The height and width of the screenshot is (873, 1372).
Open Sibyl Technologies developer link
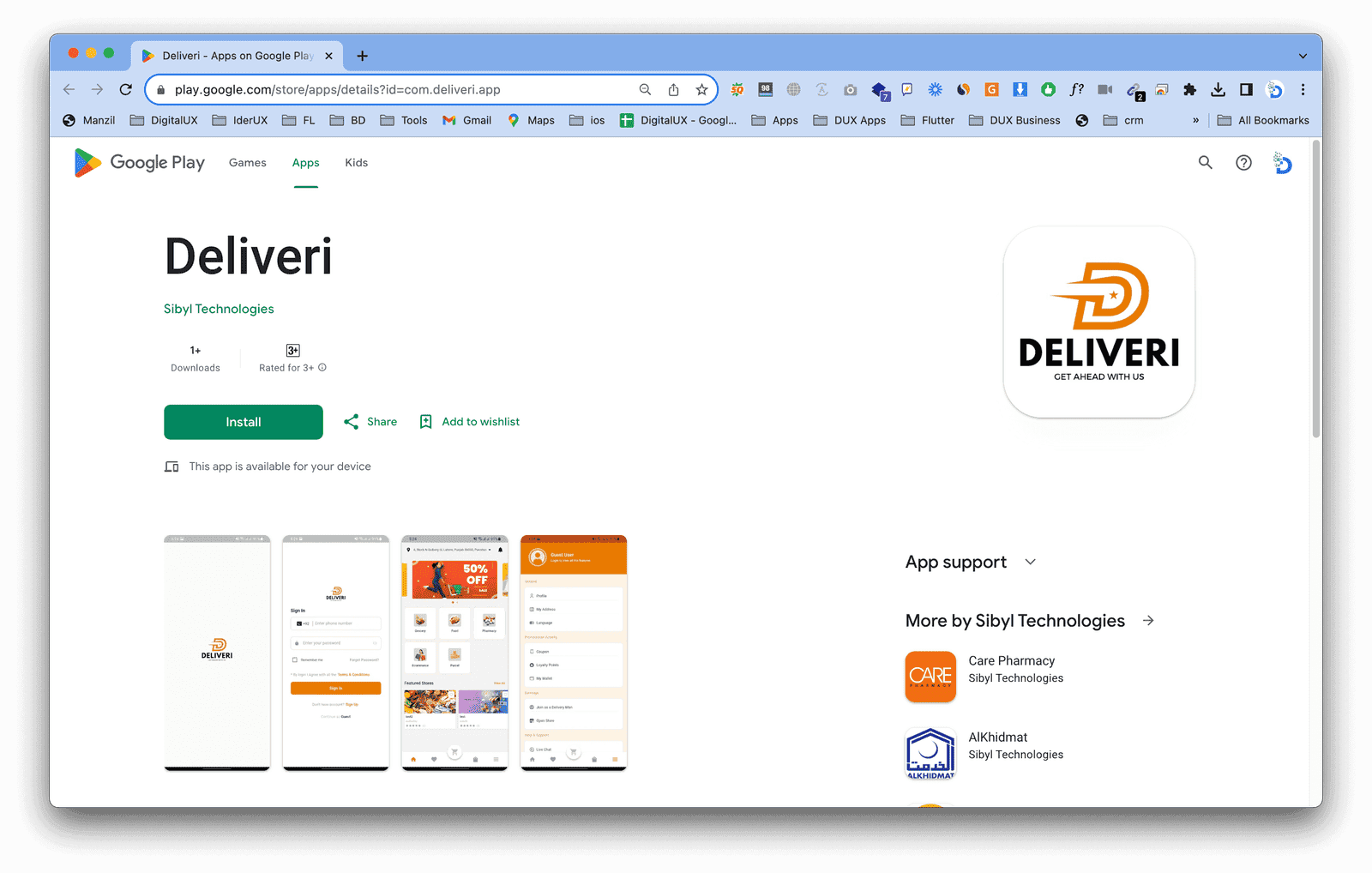[x=219, y=309]
